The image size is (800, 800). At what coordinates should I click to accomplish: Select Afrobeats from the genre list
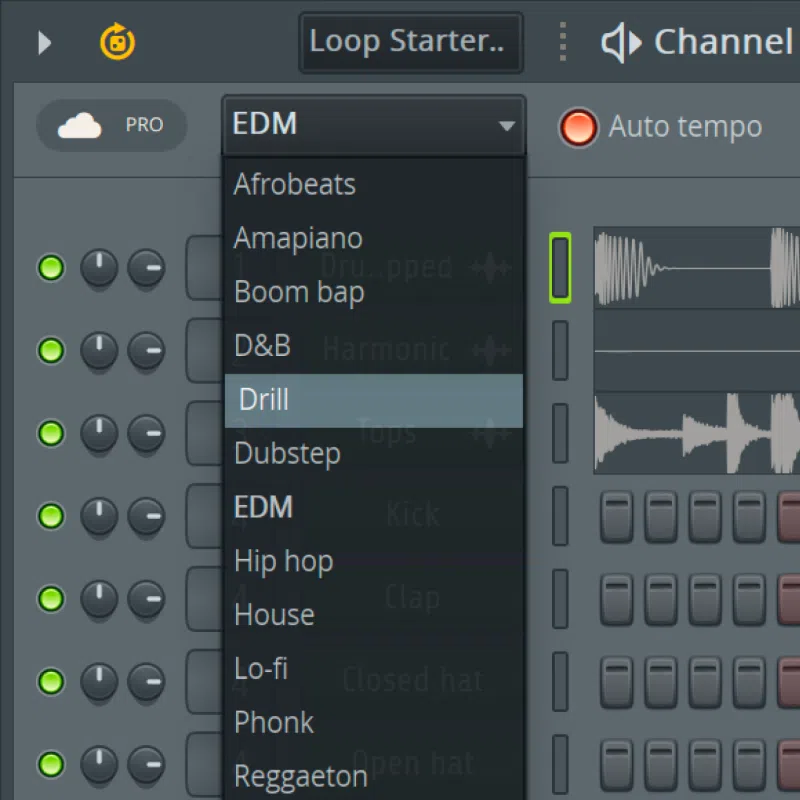pyautogui.click(x=373, y=184)
